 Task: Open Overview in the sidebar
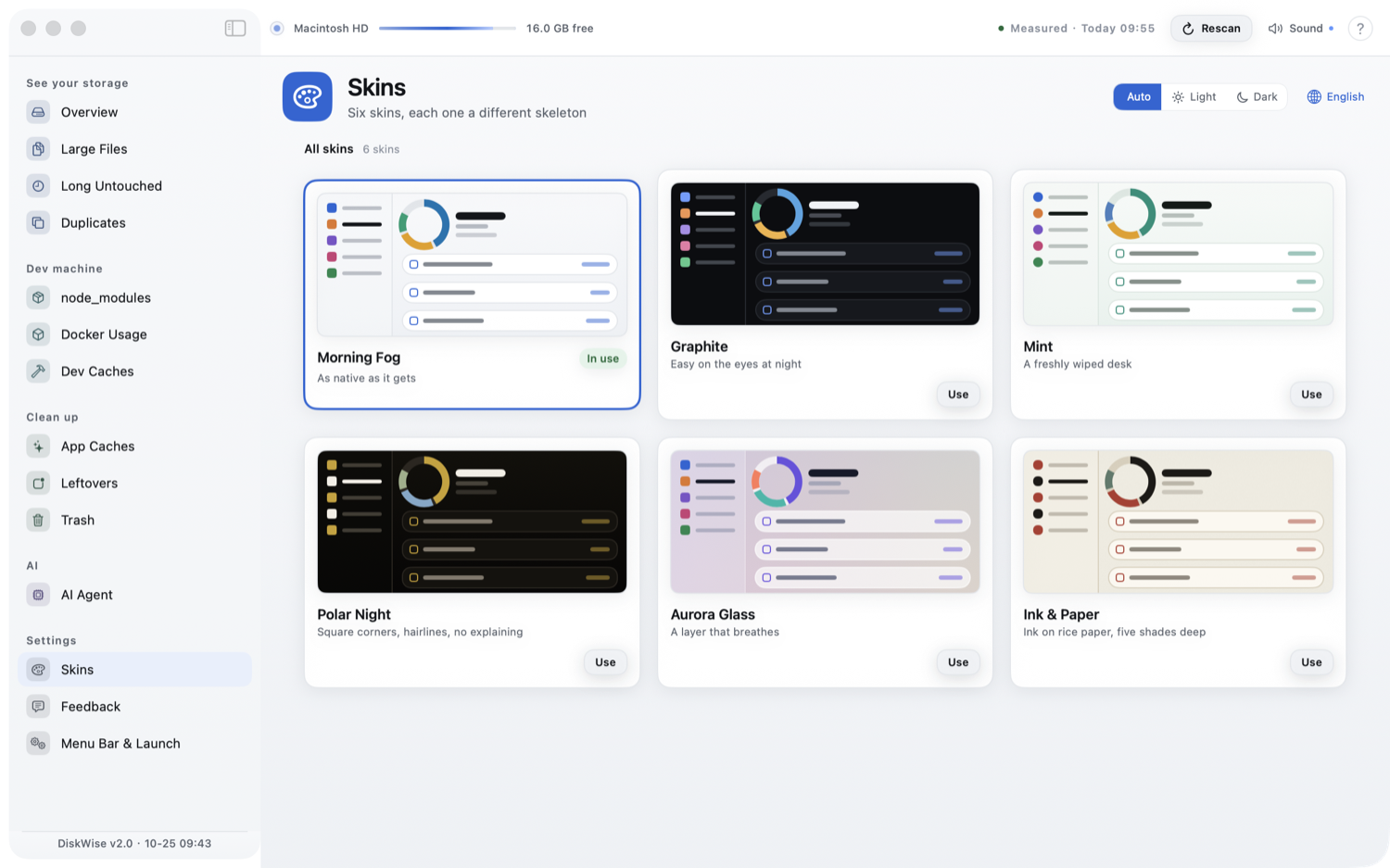pos(134,112)
